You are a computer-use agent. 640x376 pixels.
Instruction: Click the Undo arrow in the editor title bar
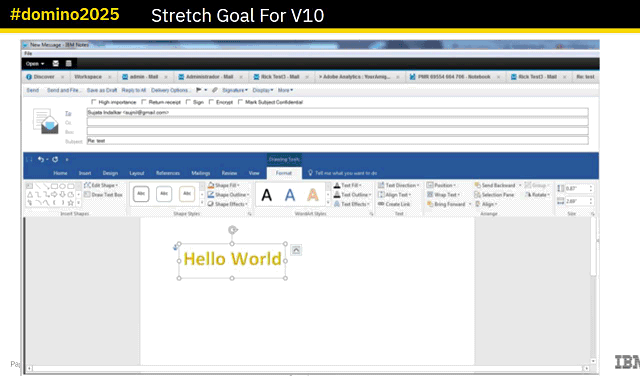(x=40, y=159)
